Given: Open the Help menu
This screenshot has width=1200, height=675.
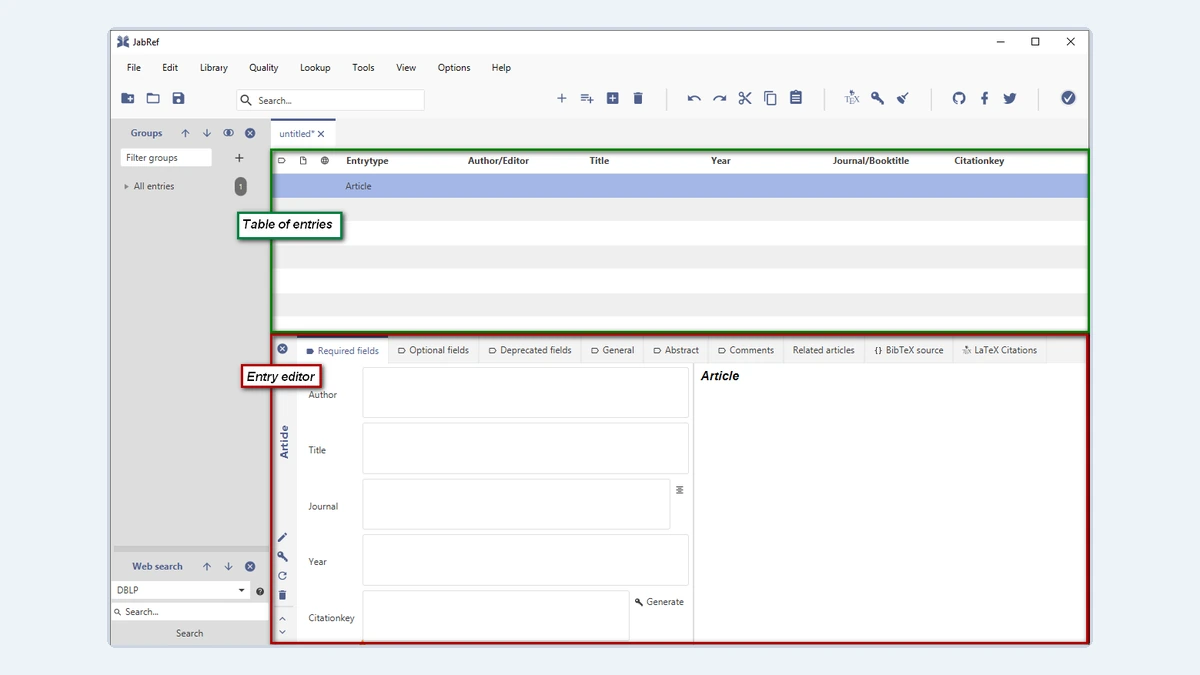Looking at the screenshot, I should (x=501, y=68).
